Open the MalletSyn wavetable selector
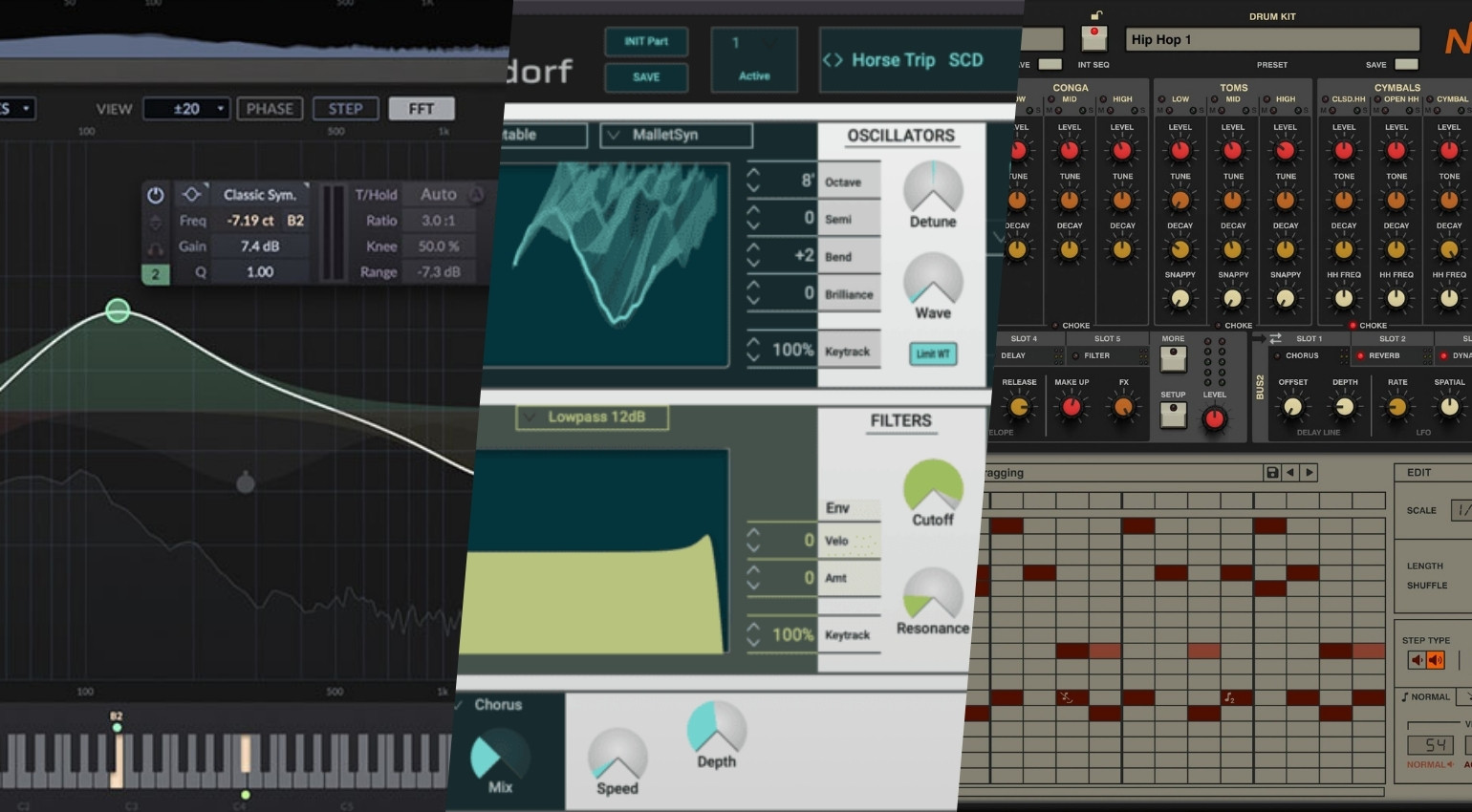The width and height of the screenshot is (1472, 812). [x=675, y=135]
